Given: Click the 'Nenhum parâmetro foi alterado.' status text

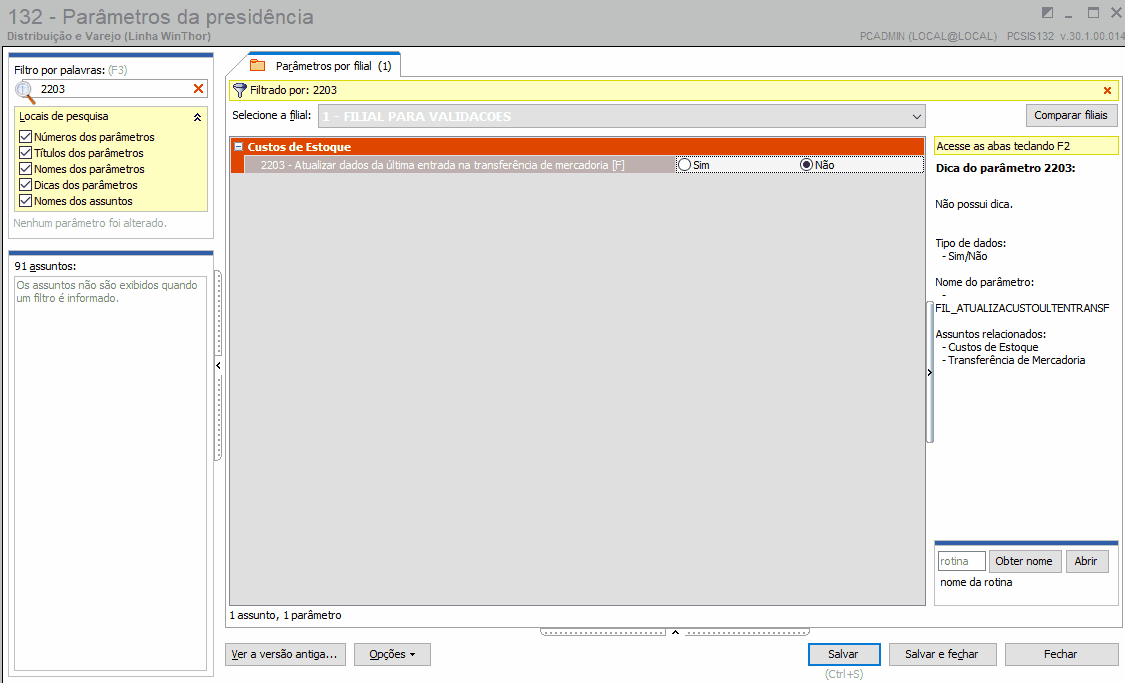Looking at the screenshot, I should (x=90, y=223).
